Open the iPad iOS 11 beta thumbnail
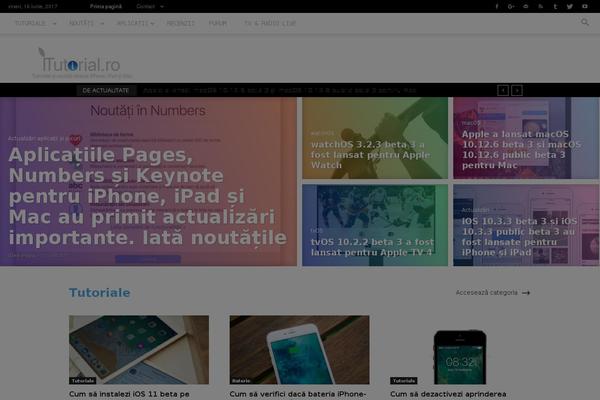The image size is (600, 400). coord(139,349)
